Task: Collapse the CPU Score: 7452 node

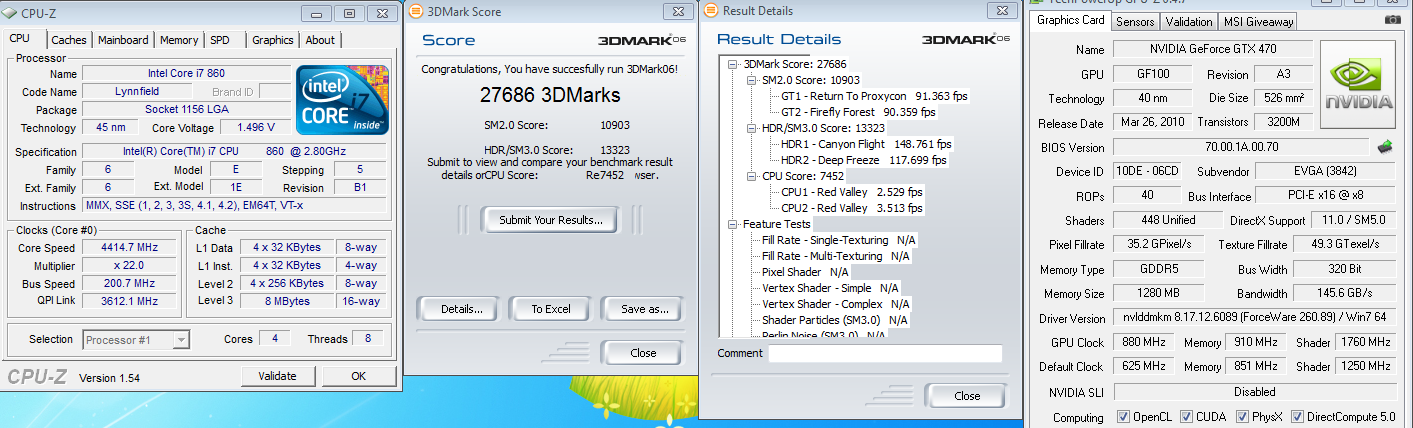Action: (x=752, y=176)
